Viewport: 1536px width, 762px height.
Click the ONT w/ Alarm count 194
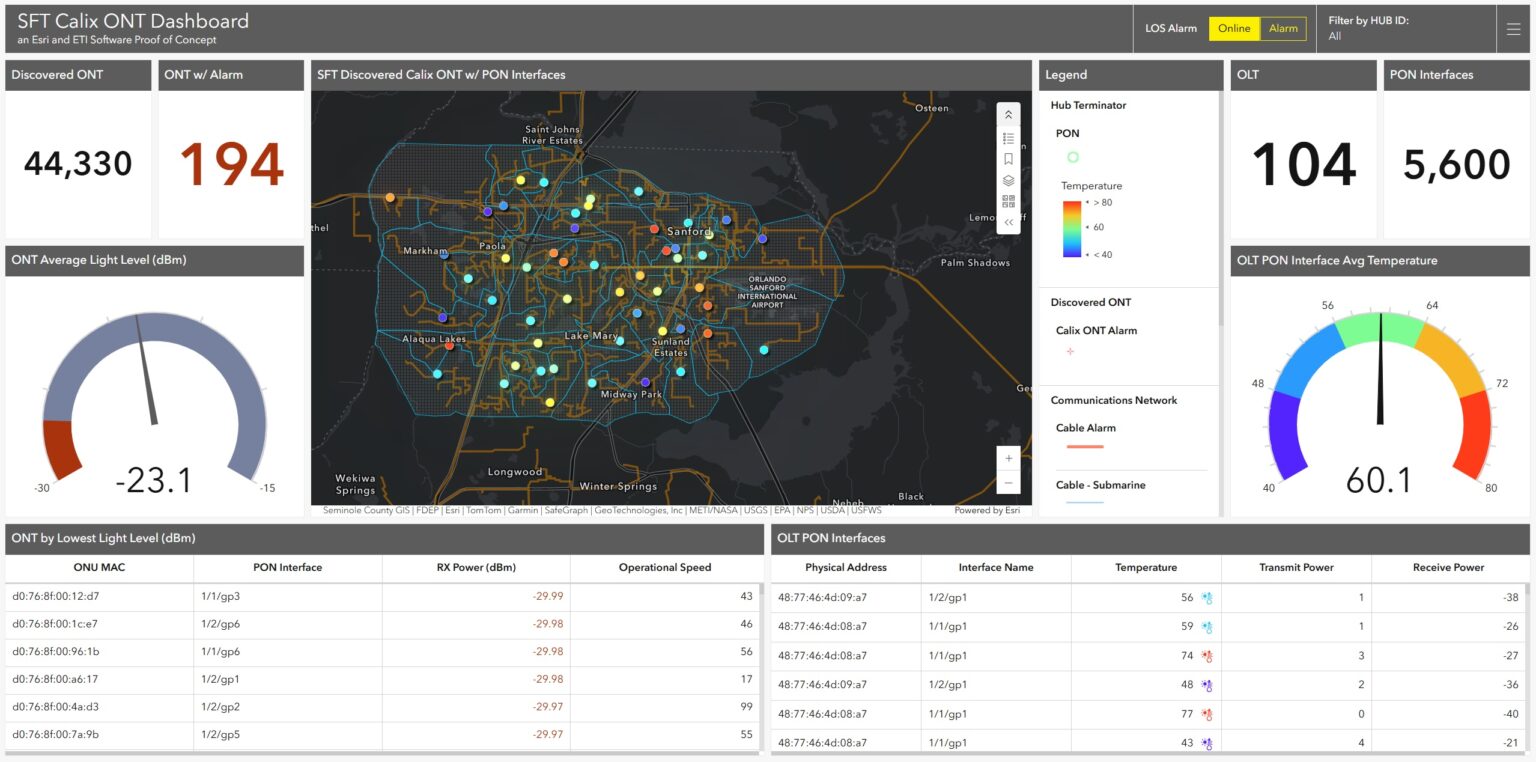[231, 165]
